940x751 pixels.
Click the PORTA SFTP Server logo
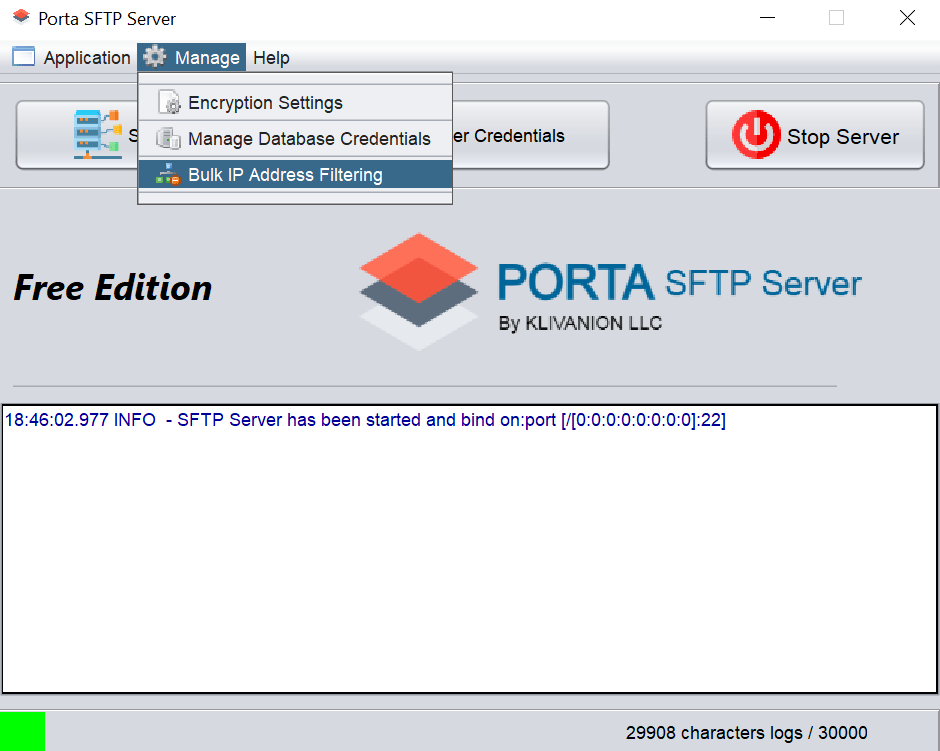[610, 292]
